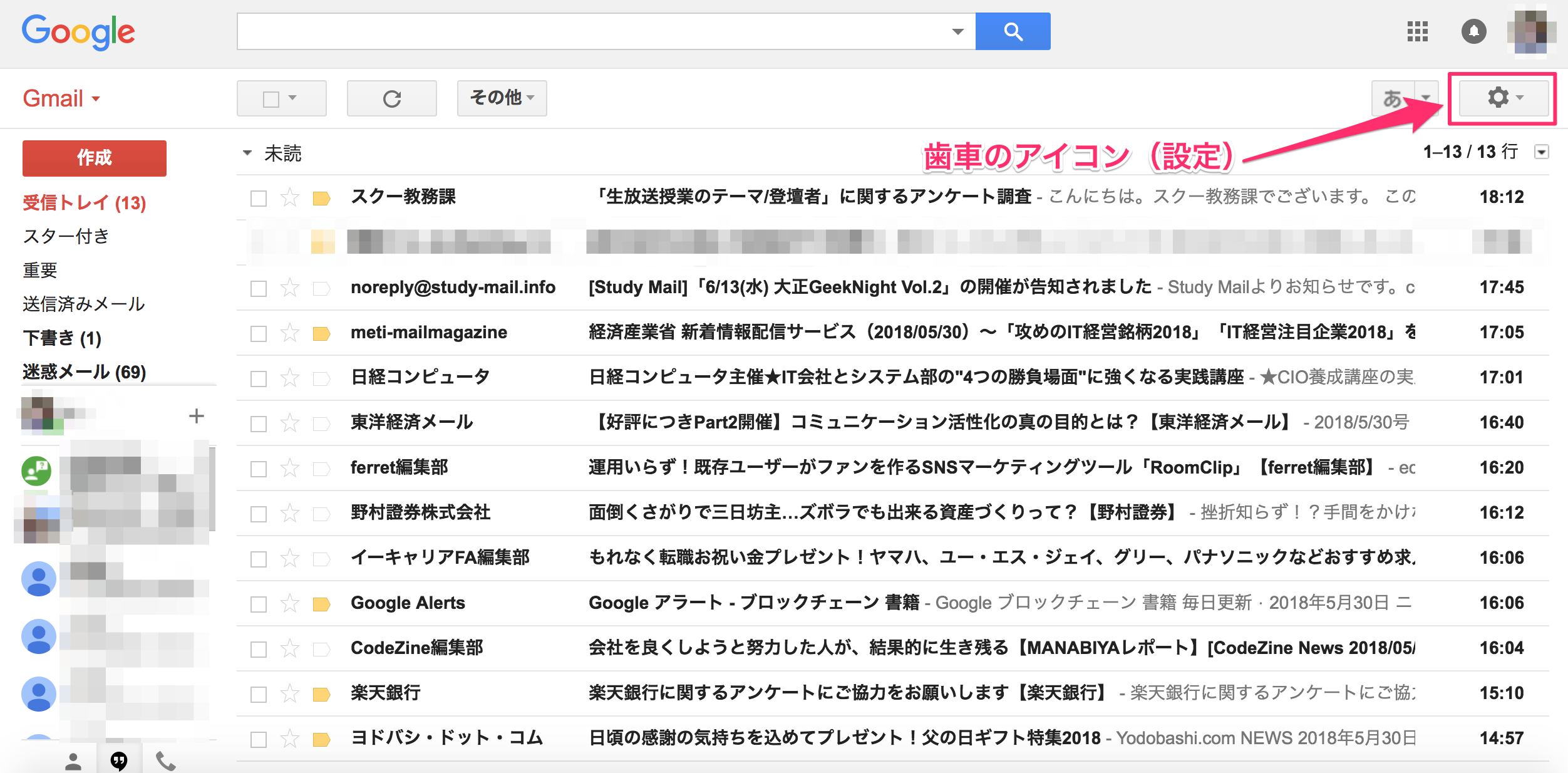The width and height of the screenshot is (1568, 773).
Task: Open the Hangouts contacts person icon
Action: [x=73, y=761]
